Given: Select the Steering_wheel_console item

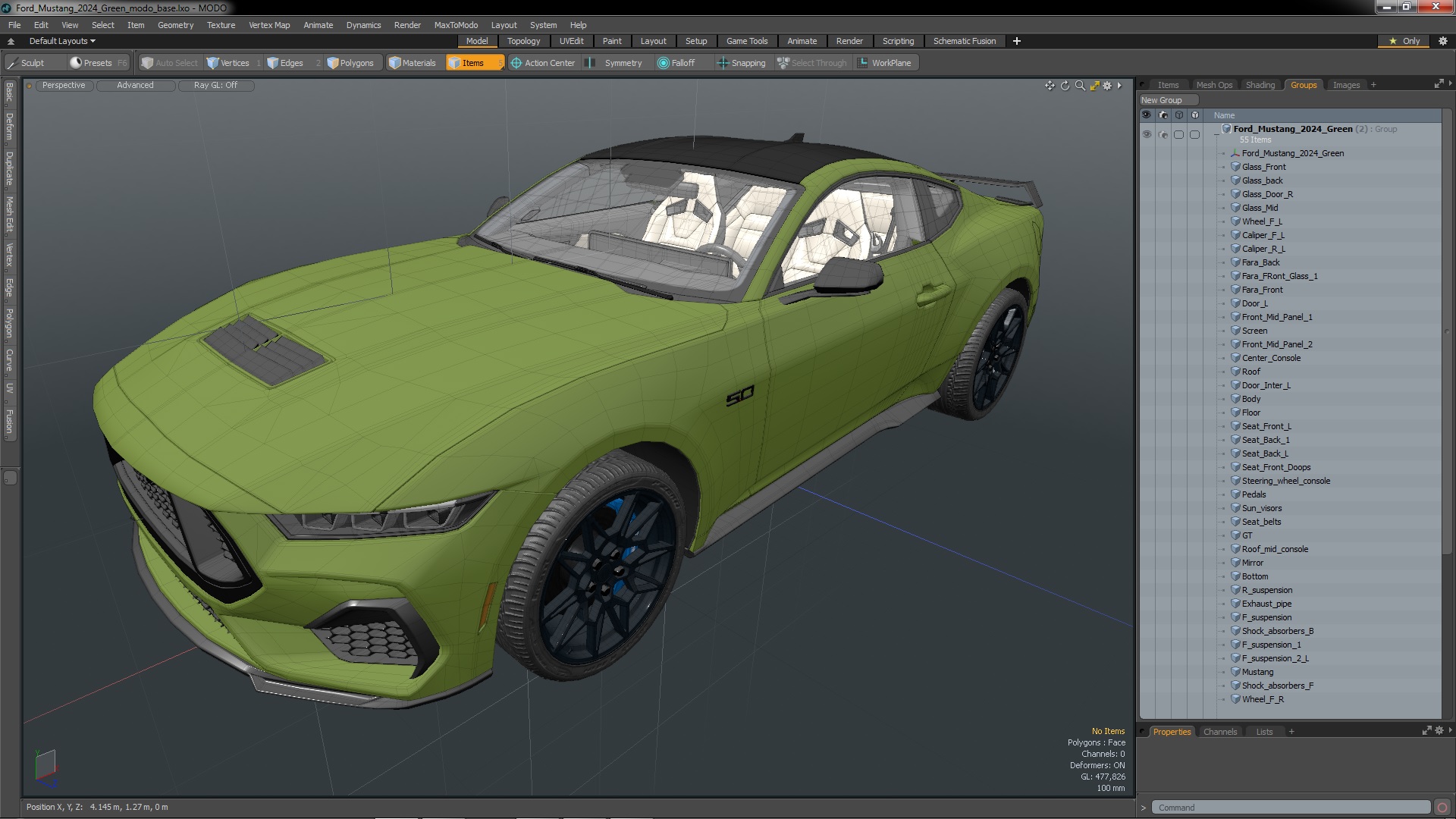Looking at the screenshot, I should tap(1285, 481).
